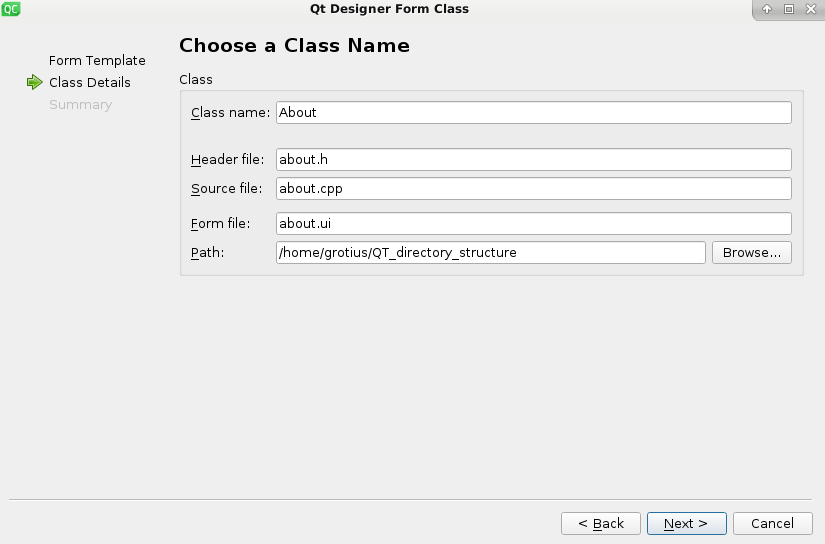This screenshot has width=825, height=544.
Task: Click the greyed-out Summary step
Action: 81,105
